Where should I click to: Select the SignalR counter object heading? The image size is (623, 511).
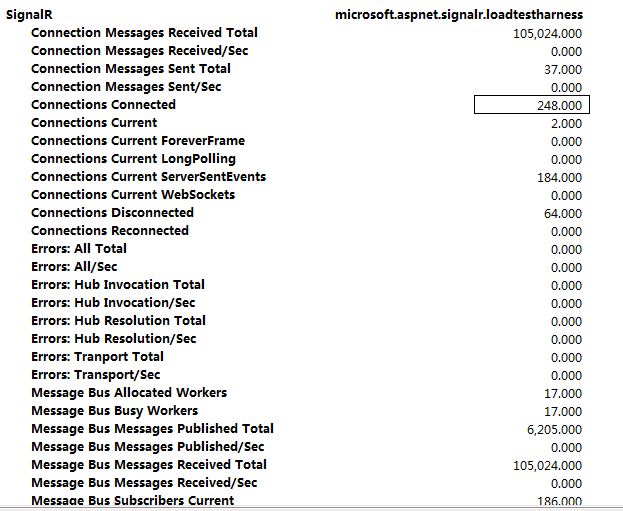29,15
